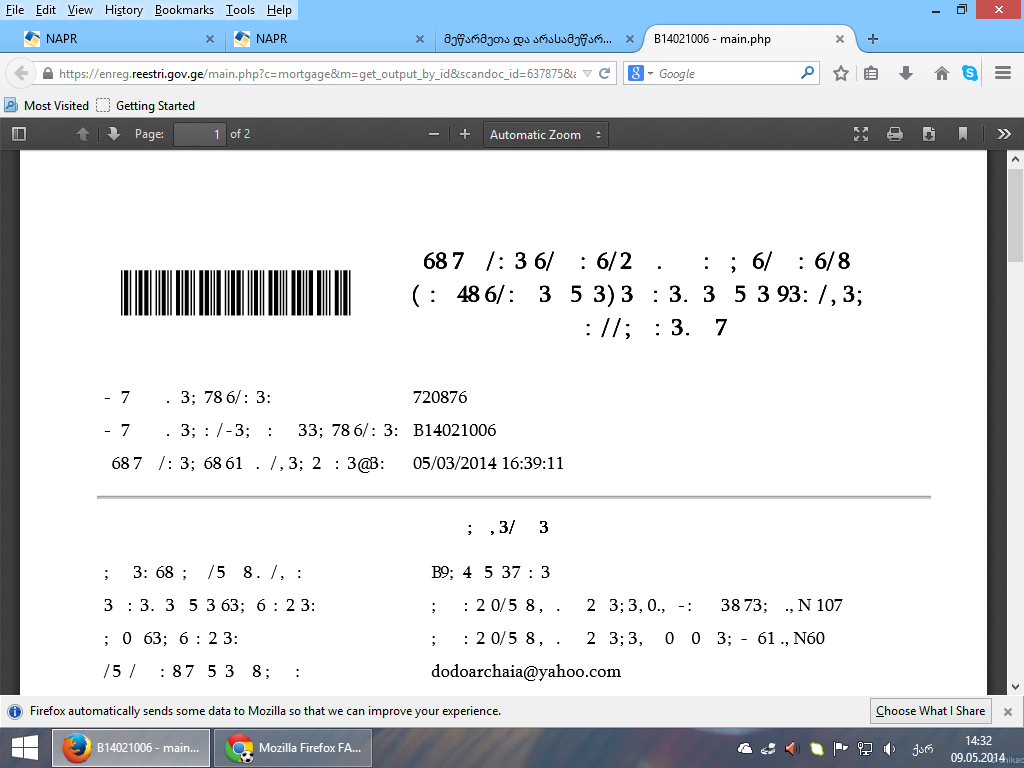Viewport: 1024px width, 768px height.
Task: Download the PDF file
Action: (x=929, y=134)
